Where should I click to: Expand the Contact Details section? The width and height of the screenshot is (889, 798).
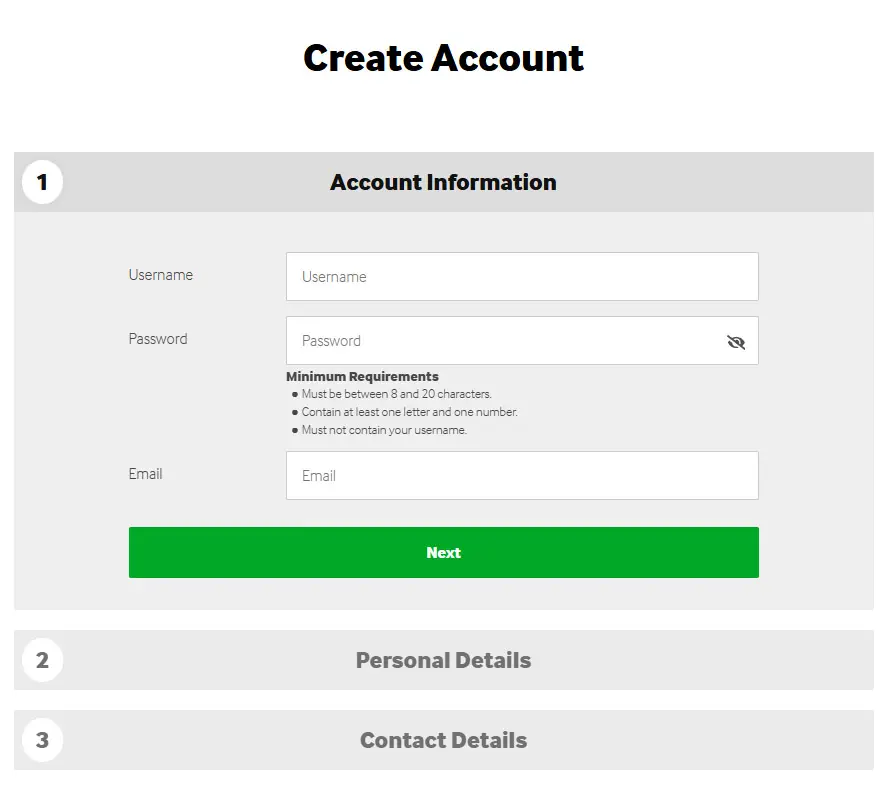pyautogui.click(x=443, y=740)
